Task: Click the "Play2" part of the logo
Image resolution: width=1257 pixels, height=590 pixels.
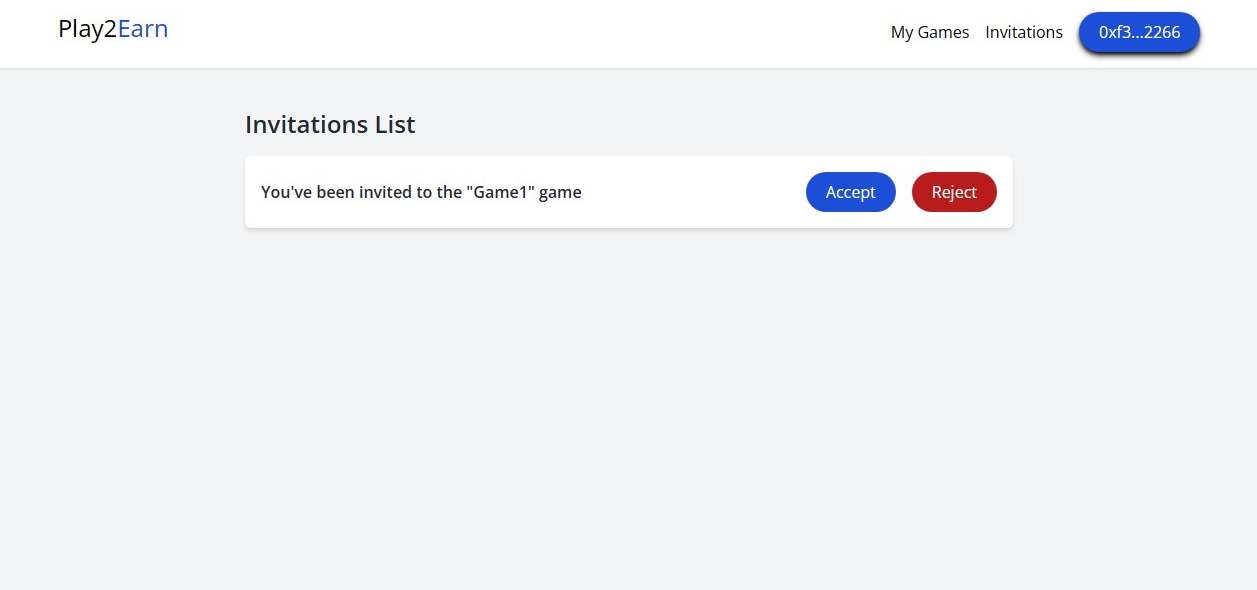Action: coord(88,29)
